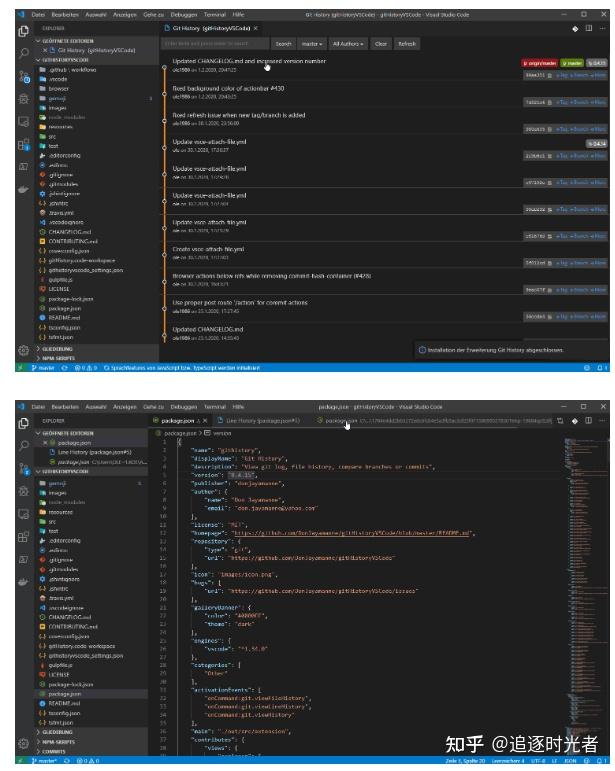
Task: Close Git History editor tab in top window
Action: click(x=256, y=29)
